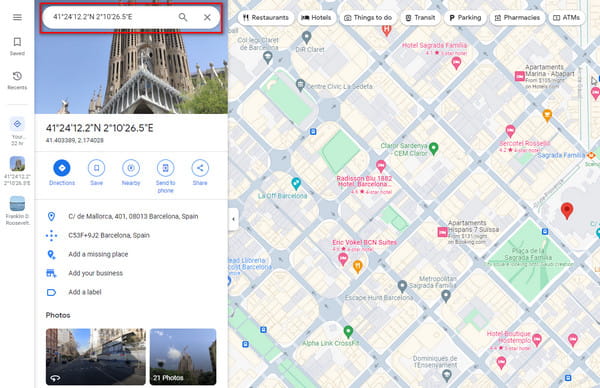Filter map by Parking
Screen dimensions: 600x388
[x=465, y=18]
